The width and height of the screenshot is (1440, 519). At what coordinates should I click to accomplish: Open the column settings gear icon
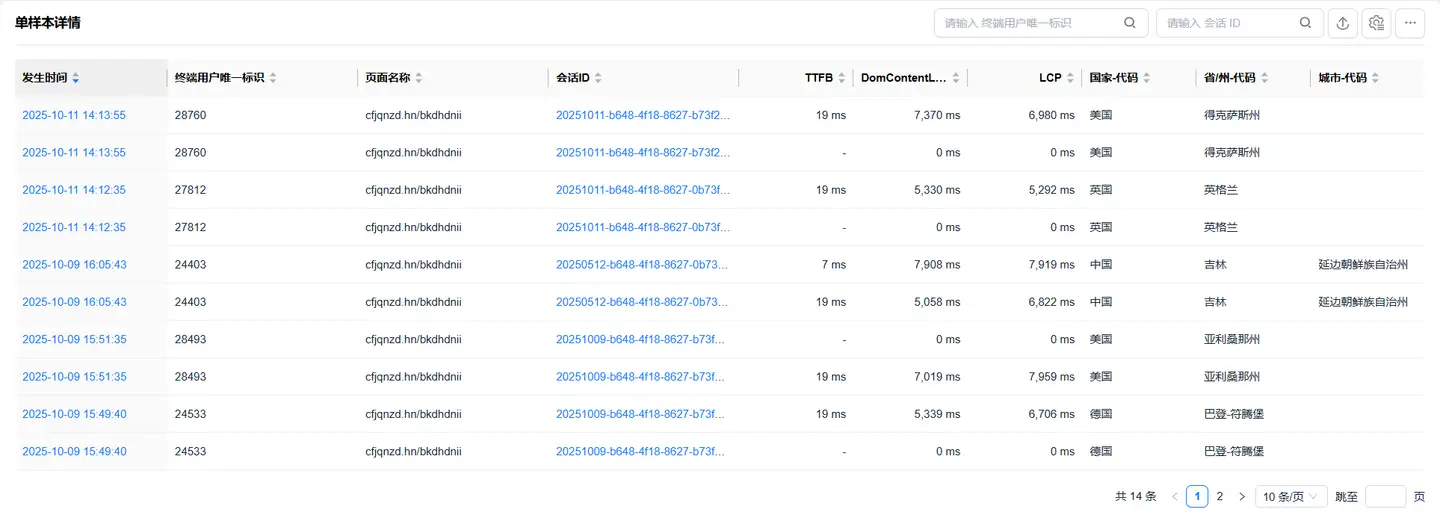1376,23
